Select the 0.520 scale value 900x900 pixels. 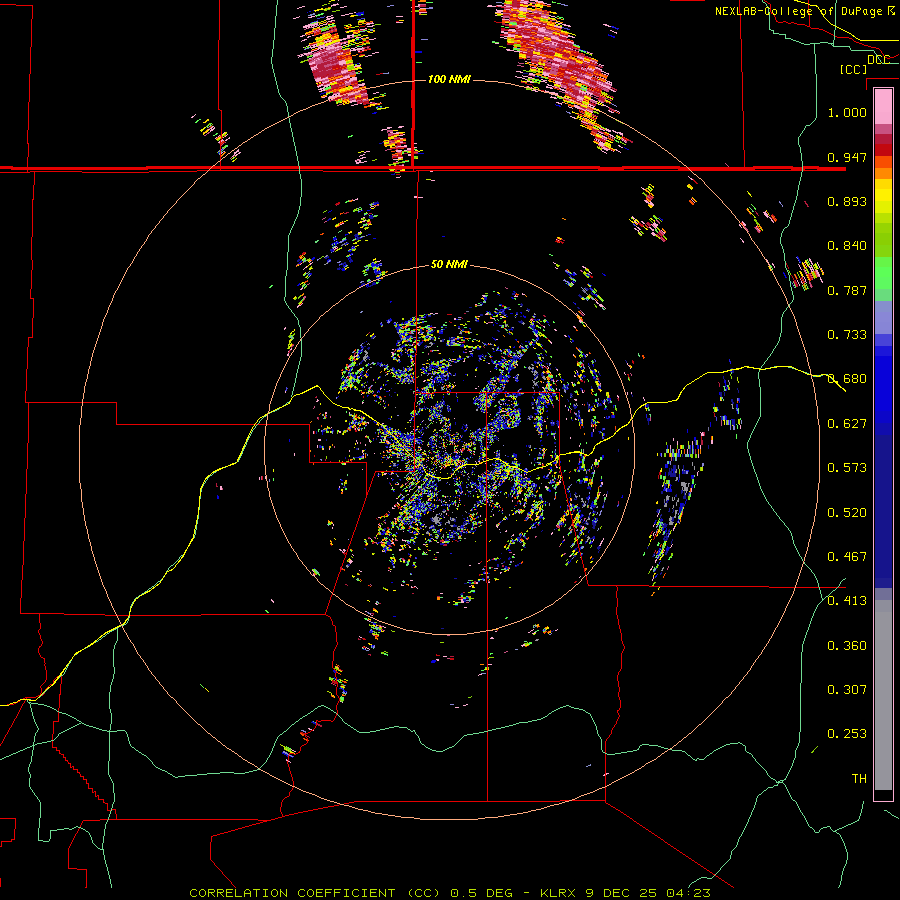click(847, 513)
